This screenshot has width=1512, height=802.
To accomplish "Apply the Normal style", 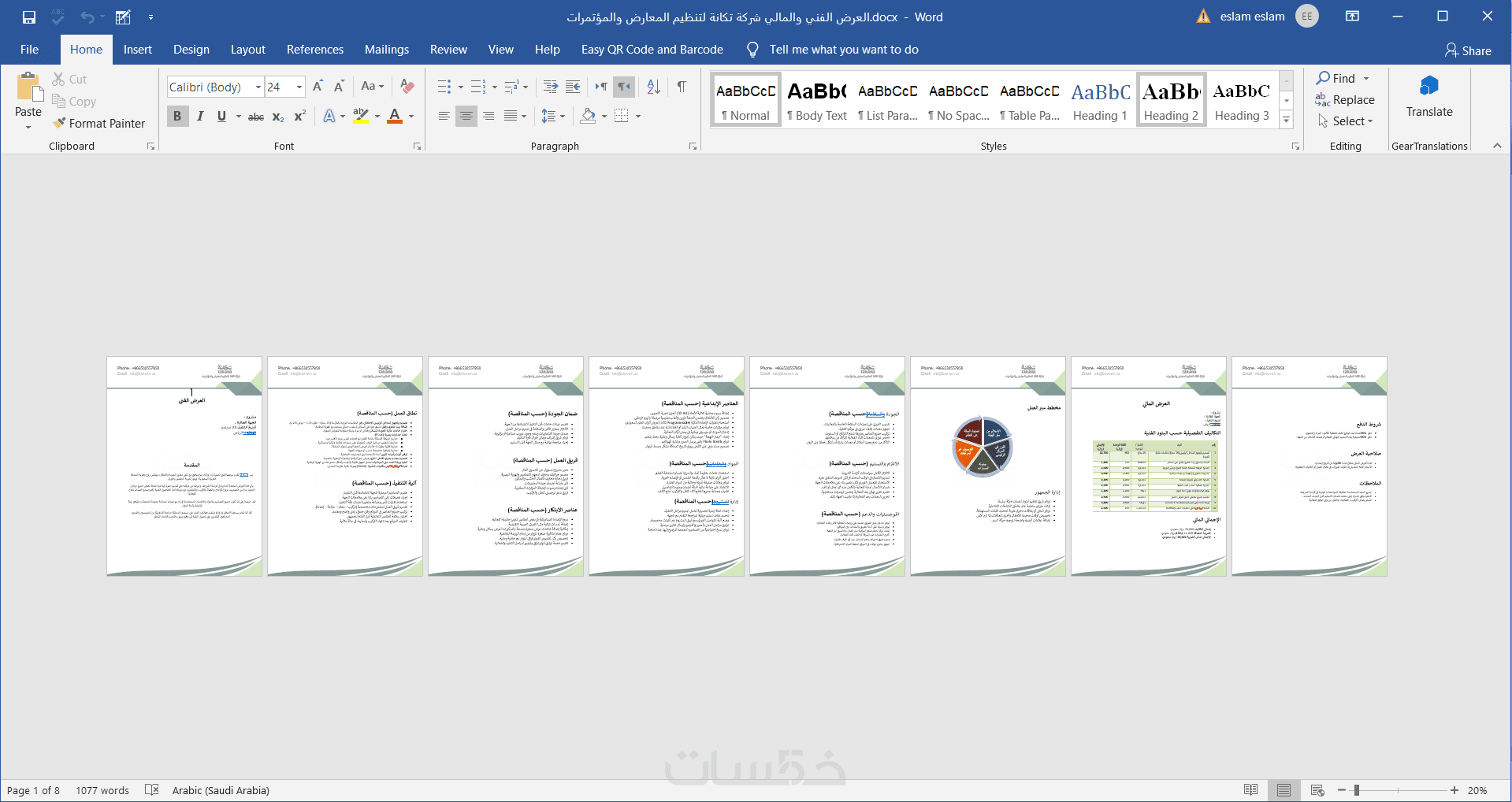I will pos(745,99).
